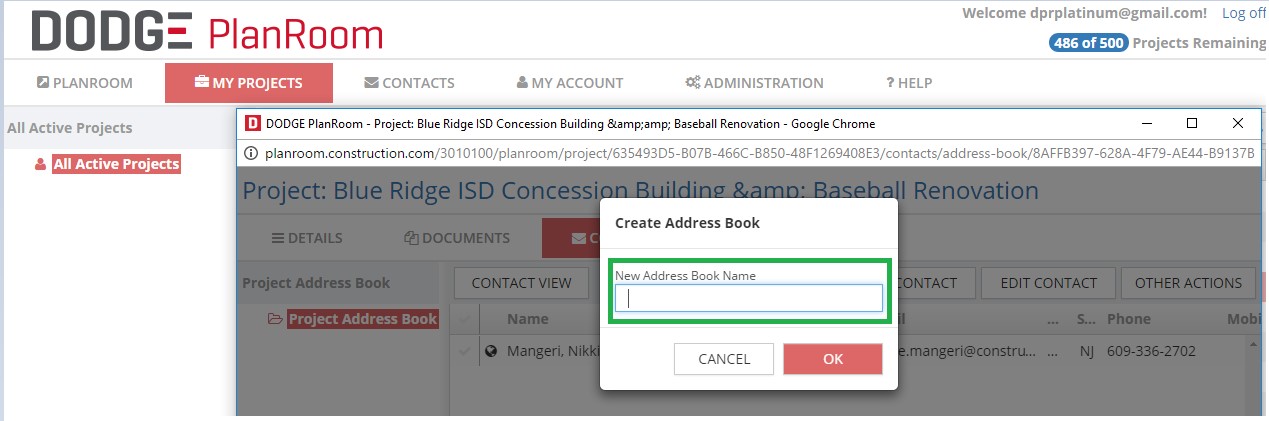Cancel the Create Address Book dialog

[x=724, y=359]
